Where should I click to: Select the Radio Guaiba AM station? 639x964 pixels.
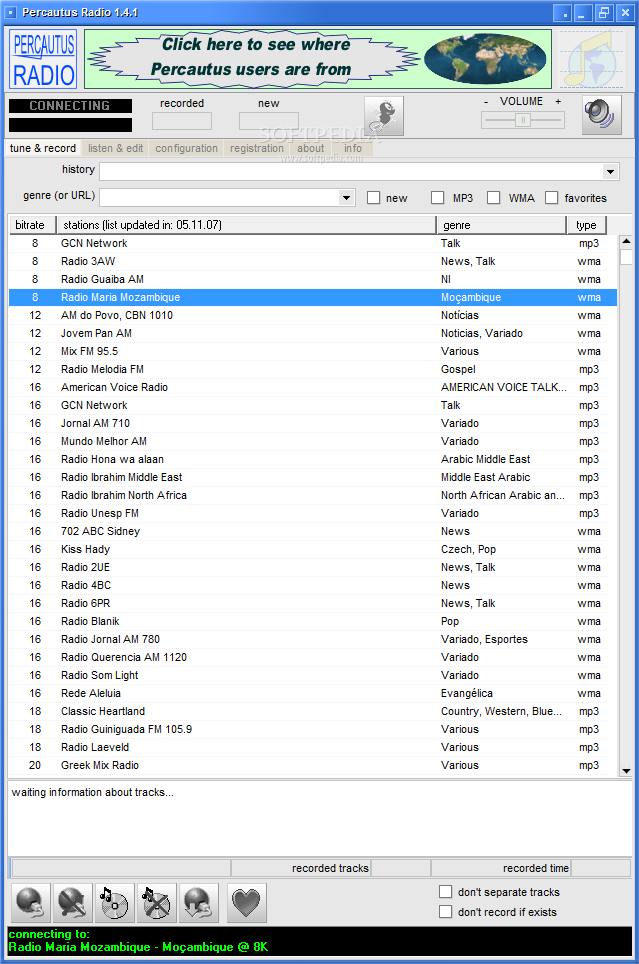pos(313,279)
